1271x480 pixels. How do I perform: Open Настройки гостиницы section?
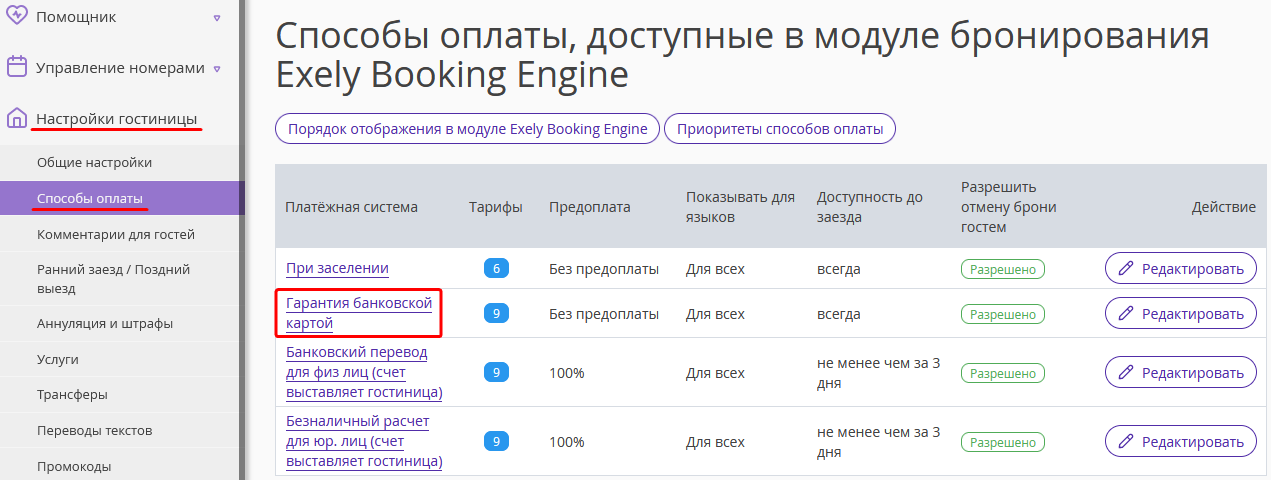[x=116, y=119]
